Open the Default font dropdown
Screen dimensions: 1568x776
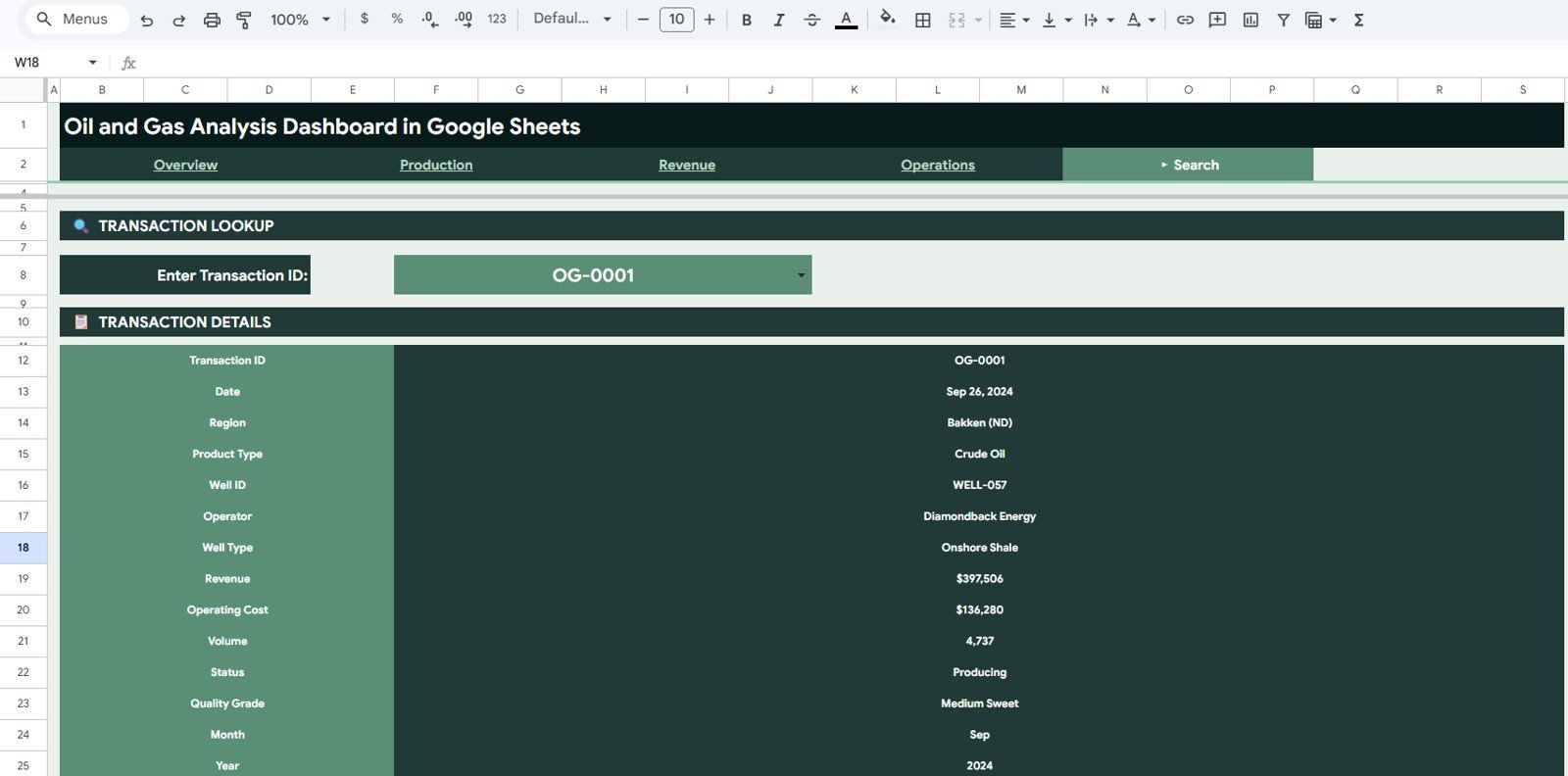(x=572, y=19)
